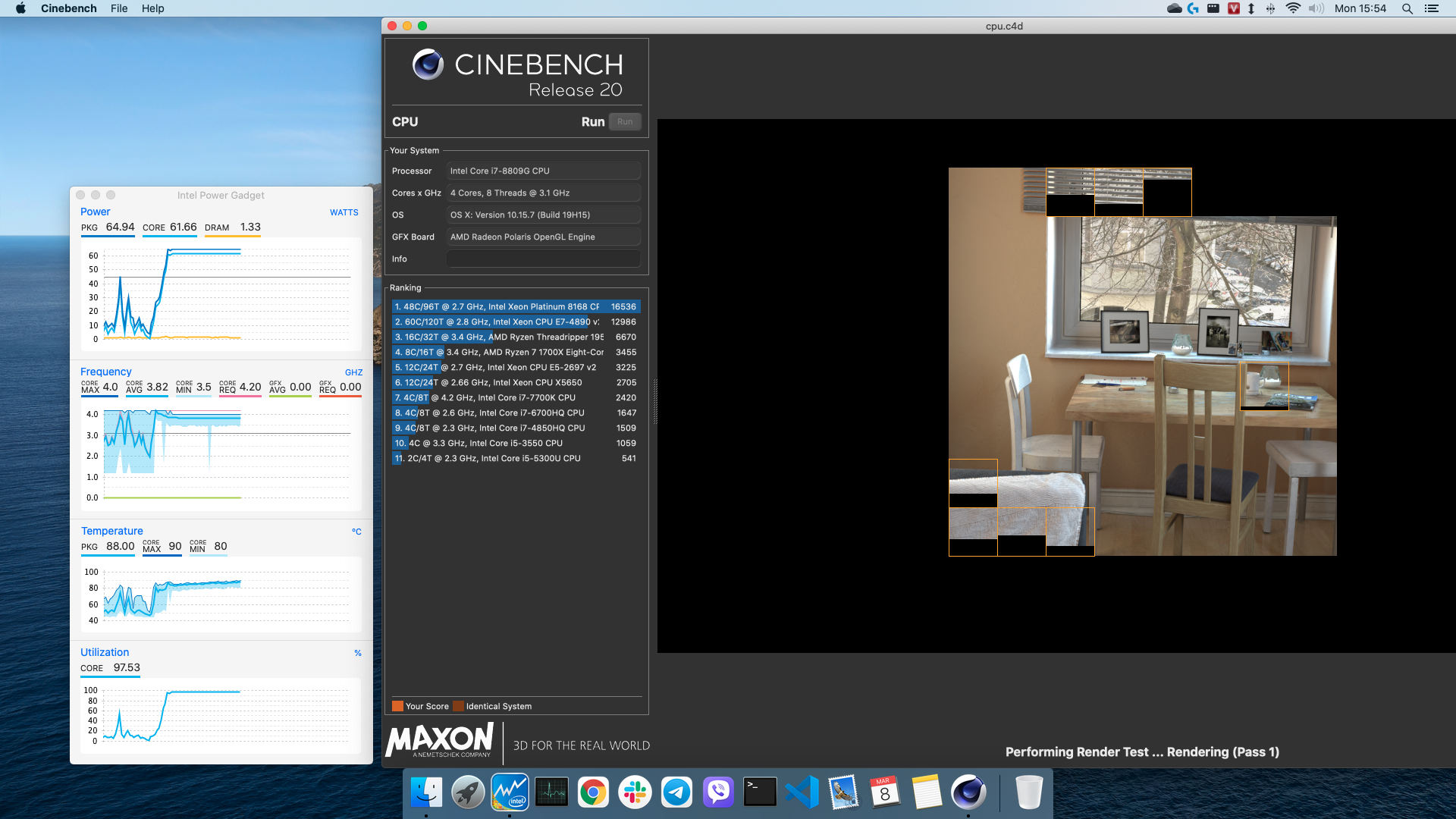Viewport: 1456px width, 819px height.
Task: Open Visual Studio Code from the dock
Action: click(x=802, y=792)
